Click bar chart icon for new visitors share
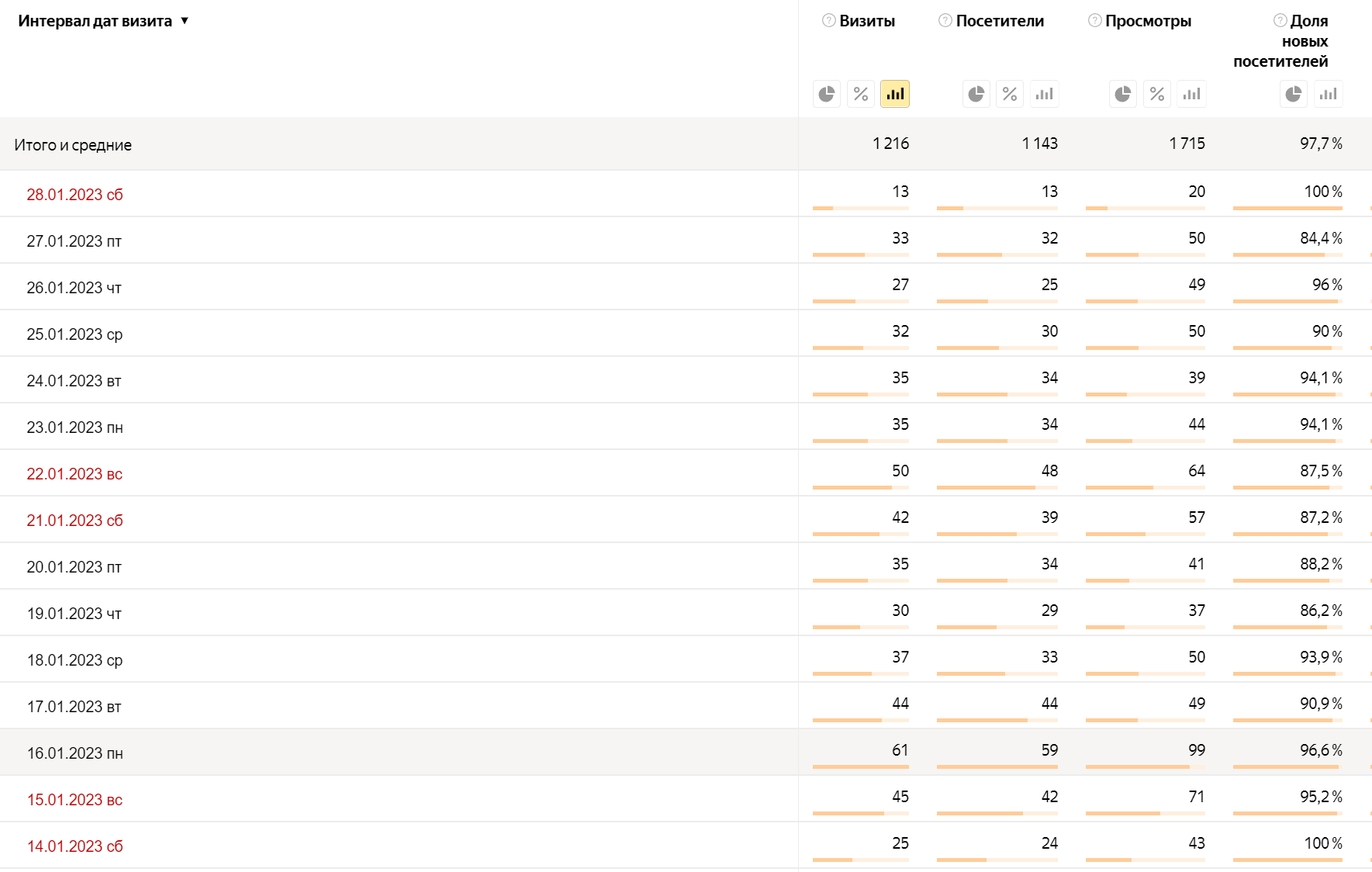 [x=1329, y=94]
